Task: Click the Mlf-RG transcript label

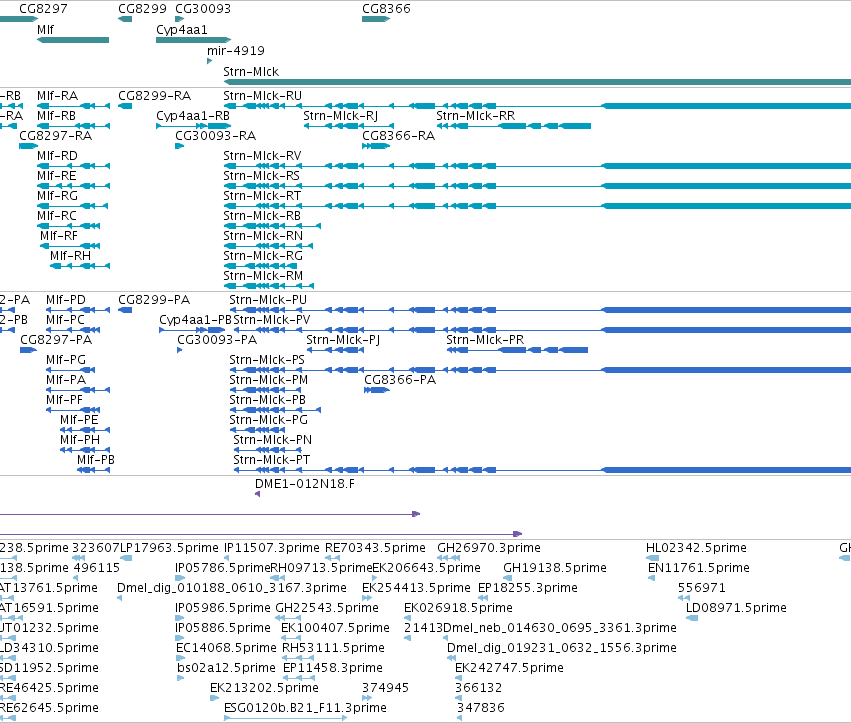Action: click(x=58, y=196)
